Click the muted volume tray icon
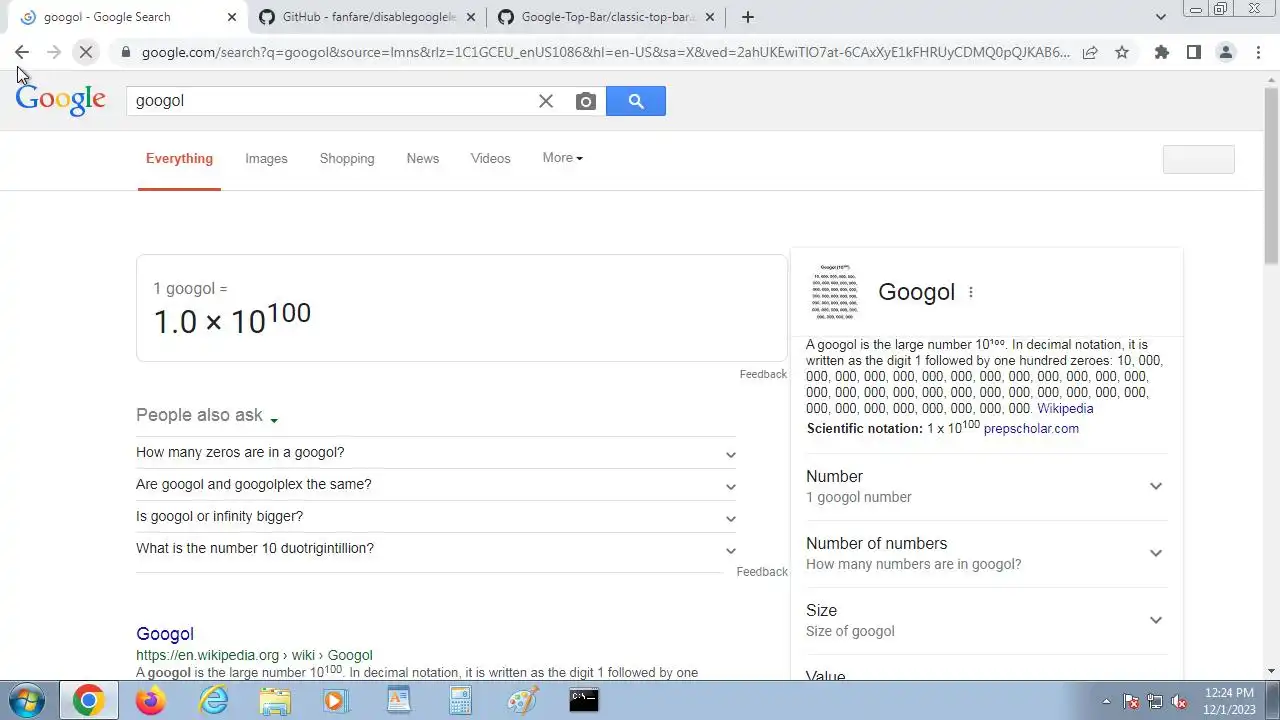Image resolution: width=1280 pixels, height=720 pixels. [1179, 701]
